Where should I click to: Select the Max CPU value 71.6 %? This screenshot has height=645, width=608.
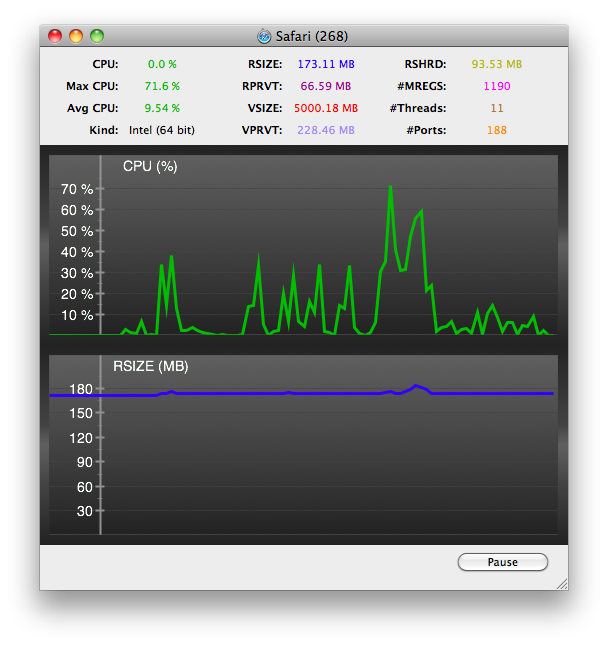pyautogui.click(x=162, y=86)
